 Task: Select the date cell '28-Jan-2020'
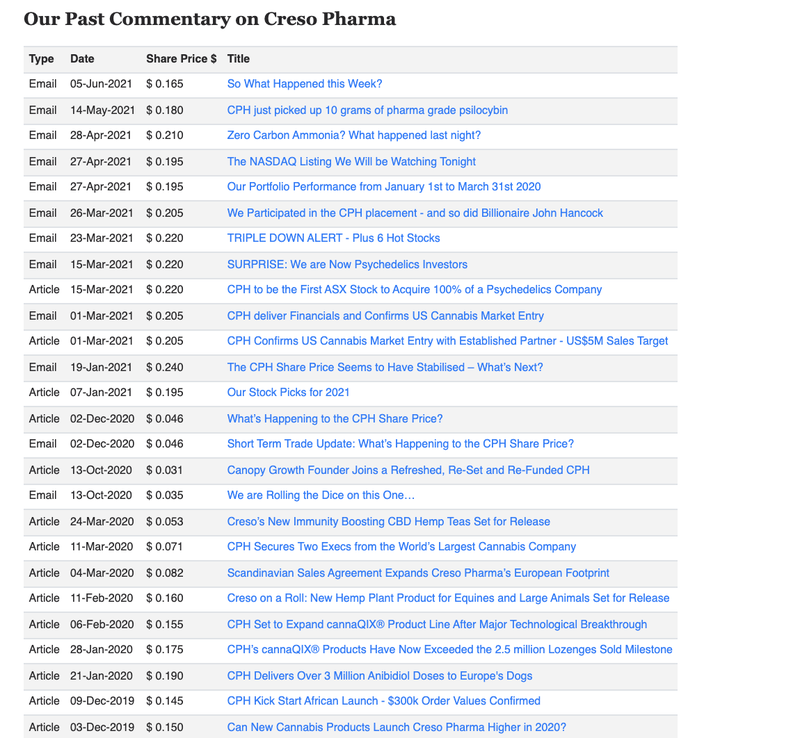(x=101, y=651)
